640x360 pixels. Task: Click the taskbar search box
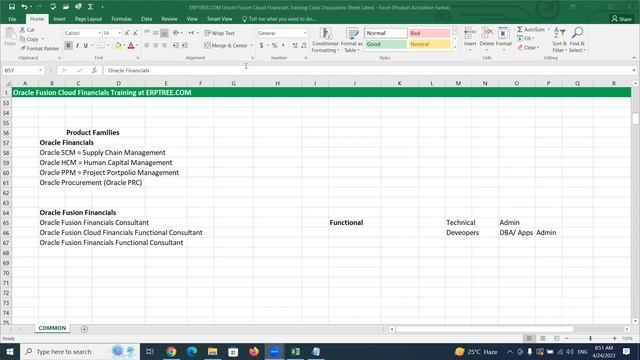coord(80,351)
